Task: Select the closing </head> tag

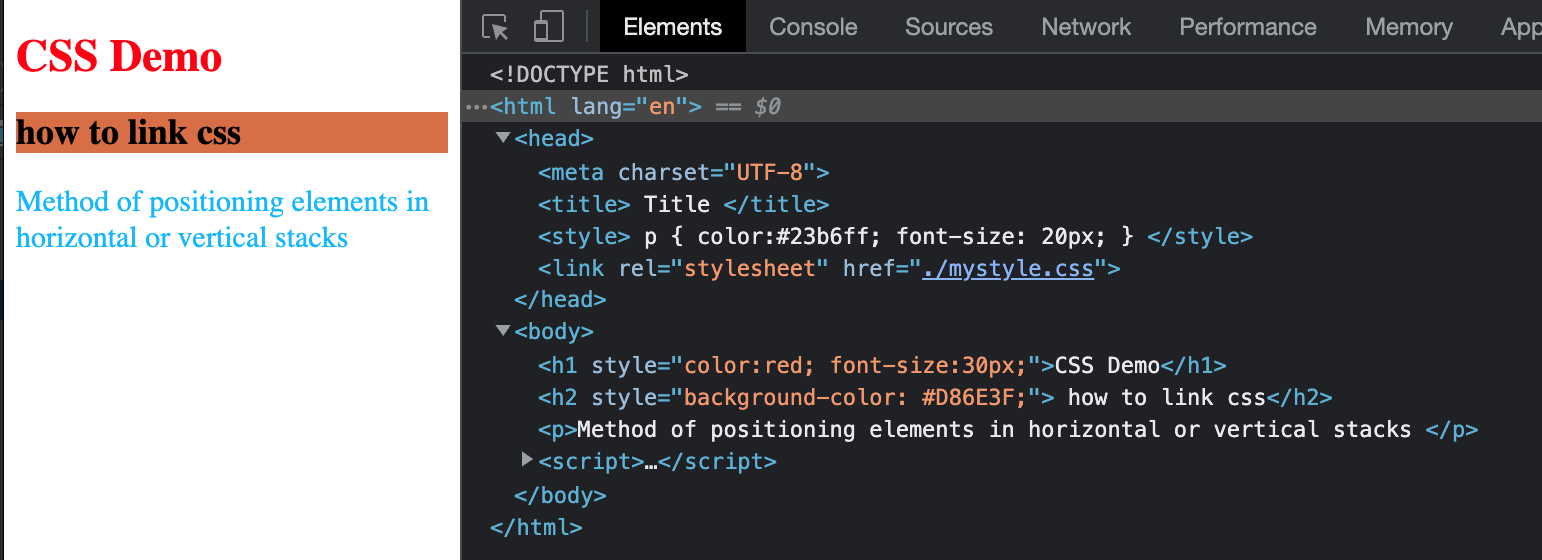Action: 560,299
